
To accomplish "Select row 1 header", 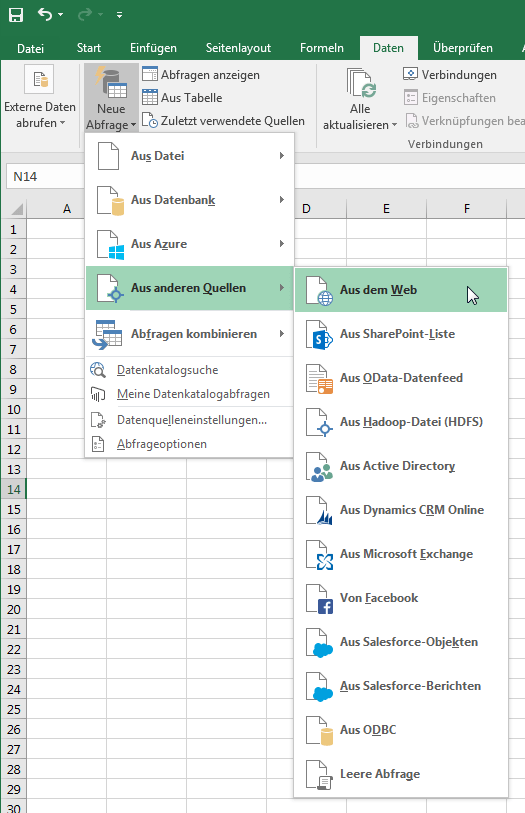I will [13, 230].
